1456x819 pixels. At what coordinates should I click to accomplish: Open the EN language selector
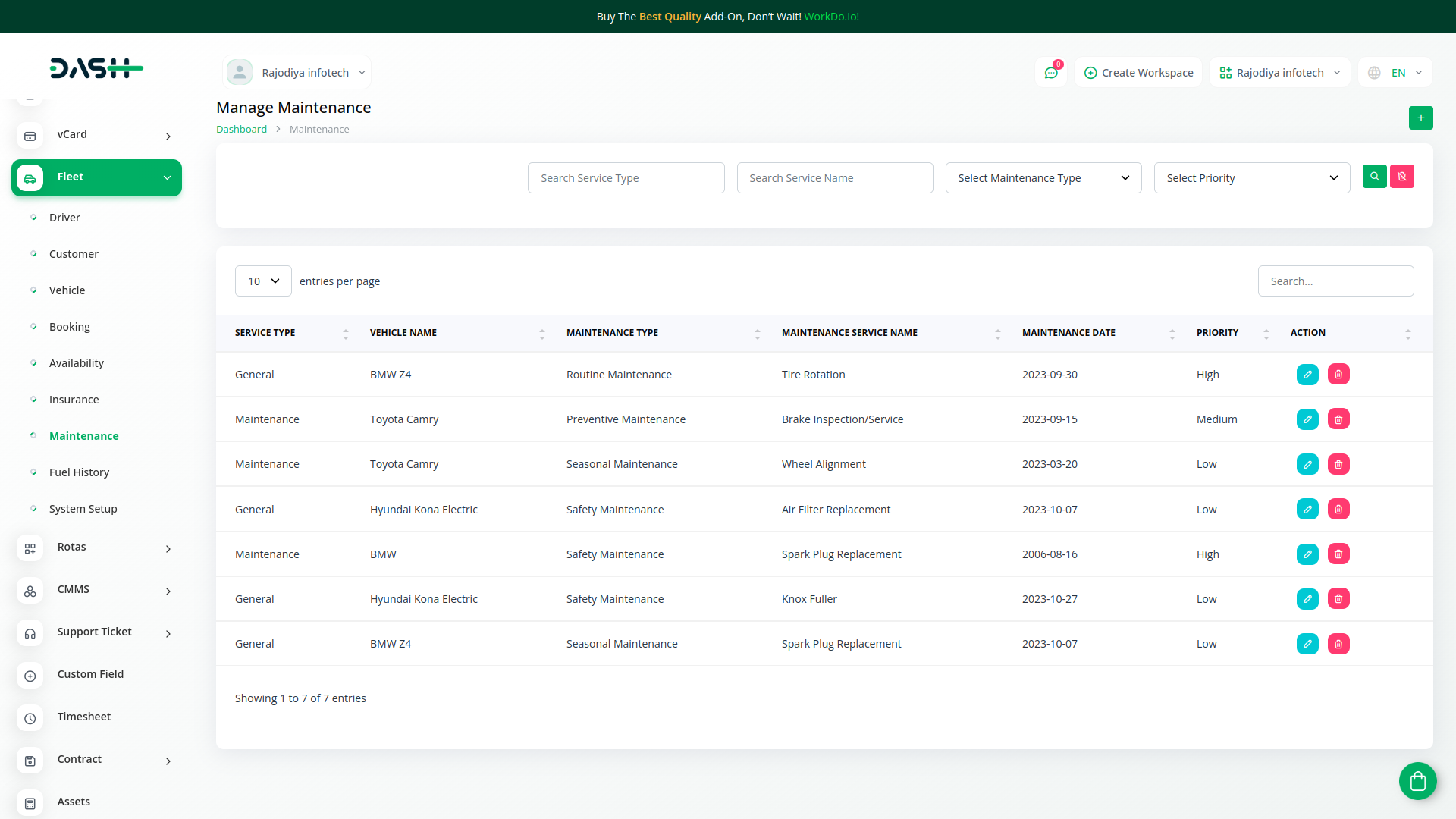[1397, 73]
